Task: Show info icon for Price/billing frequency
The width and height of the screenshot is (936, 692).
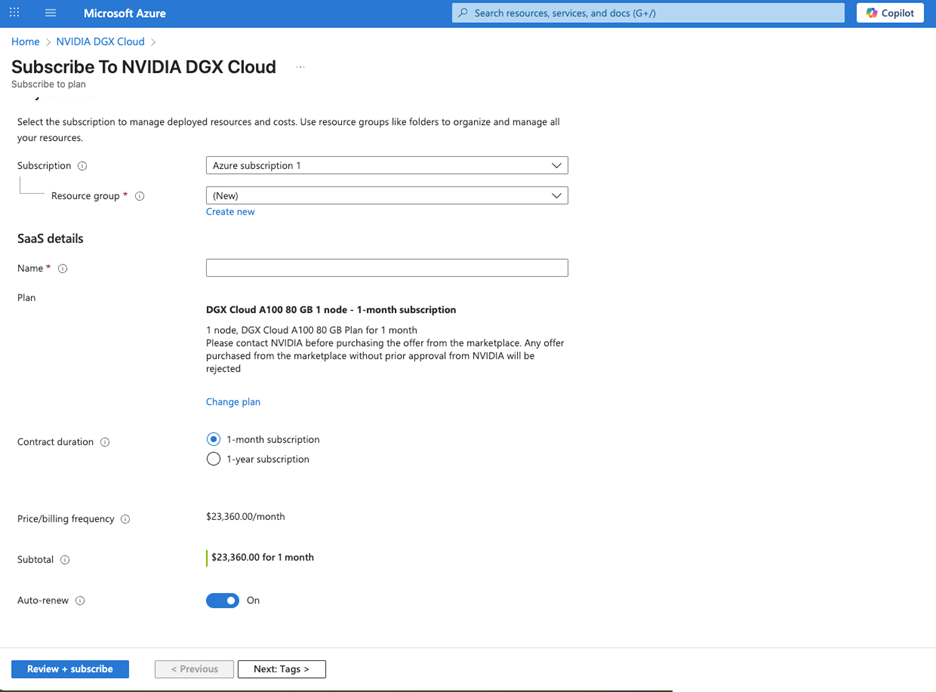Action: click(x=125, y=519)
